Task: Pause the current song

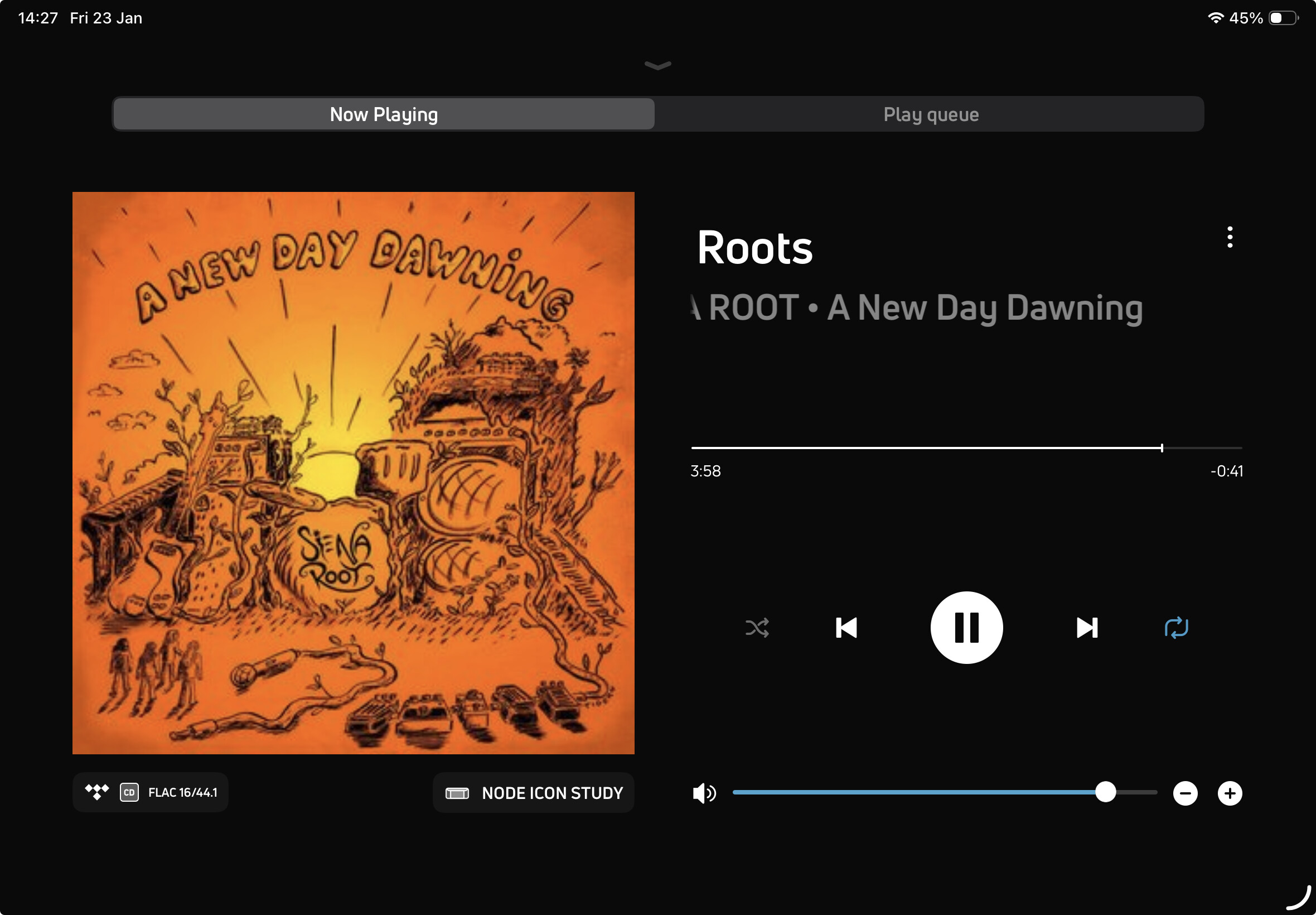Action: [x=966, y=628]
